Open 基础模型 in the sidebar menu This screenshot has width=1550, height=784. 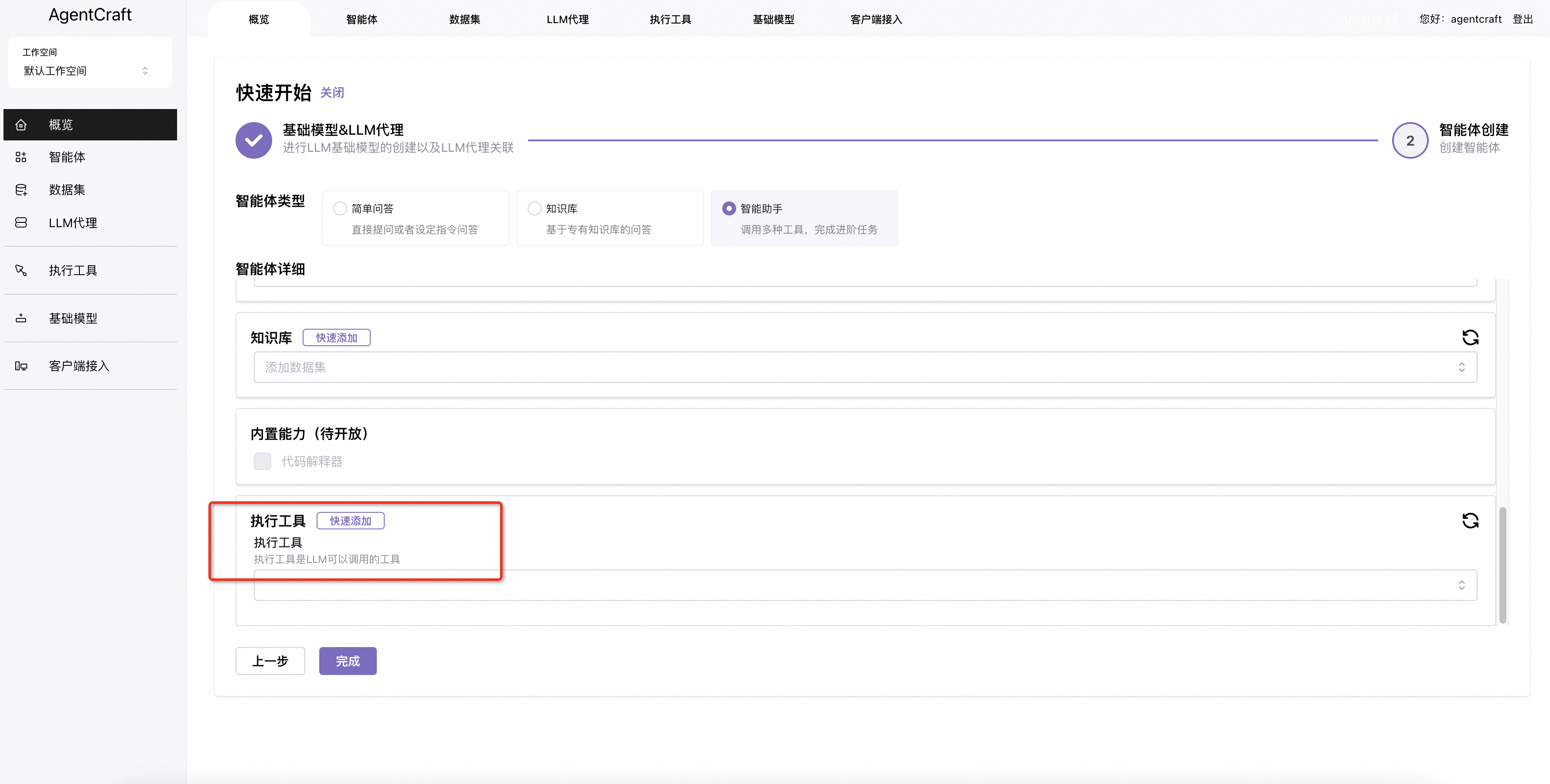[90, 318]
